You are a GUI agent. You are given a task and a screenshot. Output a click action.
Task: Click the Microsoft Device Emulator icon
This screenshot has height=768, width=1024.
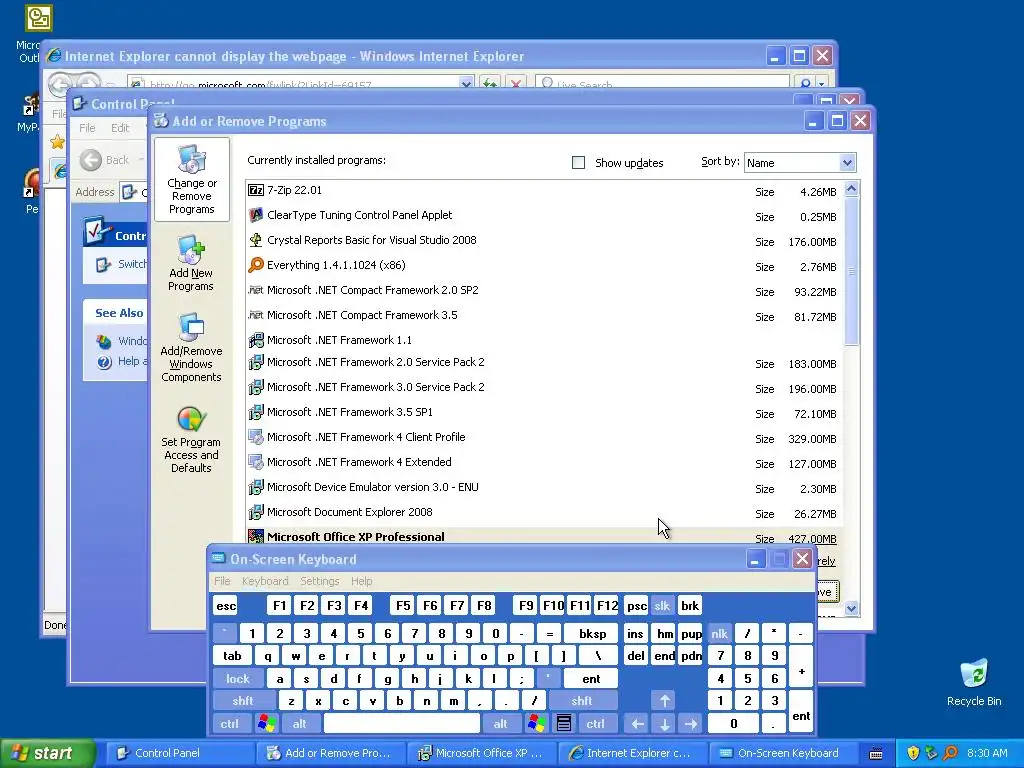click(255, 487)
